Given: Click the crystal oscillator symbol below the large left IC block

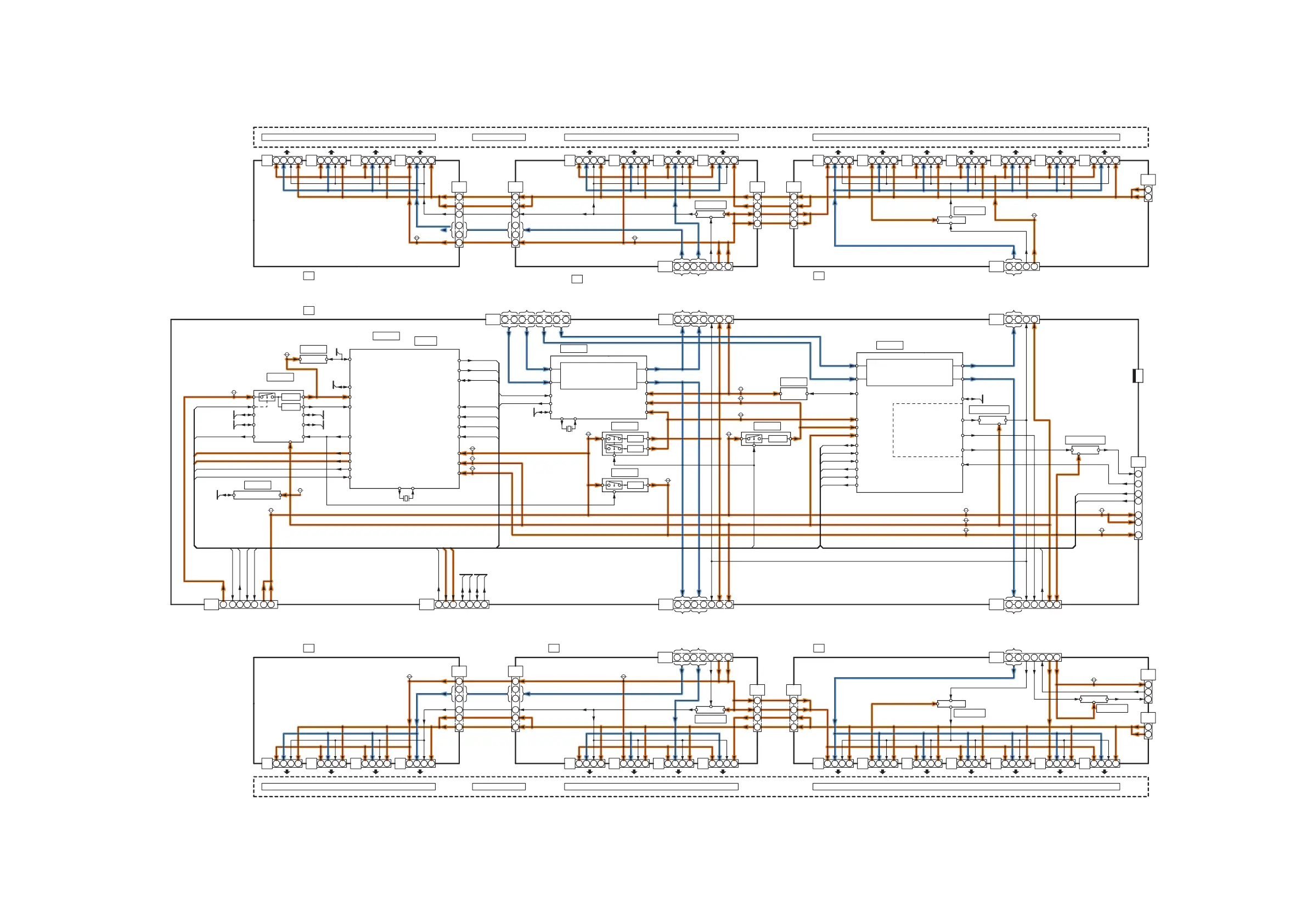Looking at the screenshot, I should (x=406, y=499).
